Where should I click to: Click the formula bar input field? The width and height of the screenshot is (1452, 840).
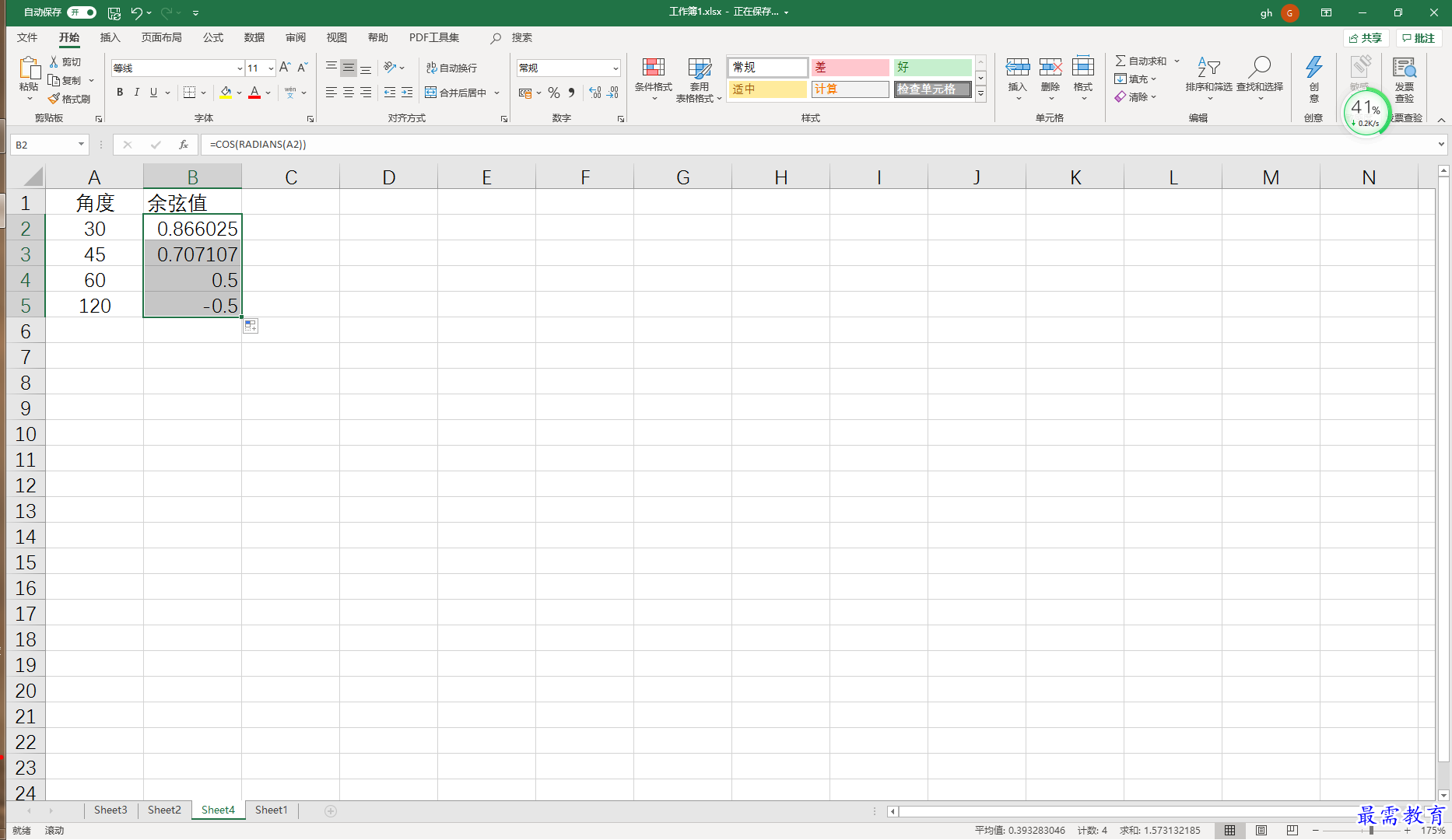817,145
